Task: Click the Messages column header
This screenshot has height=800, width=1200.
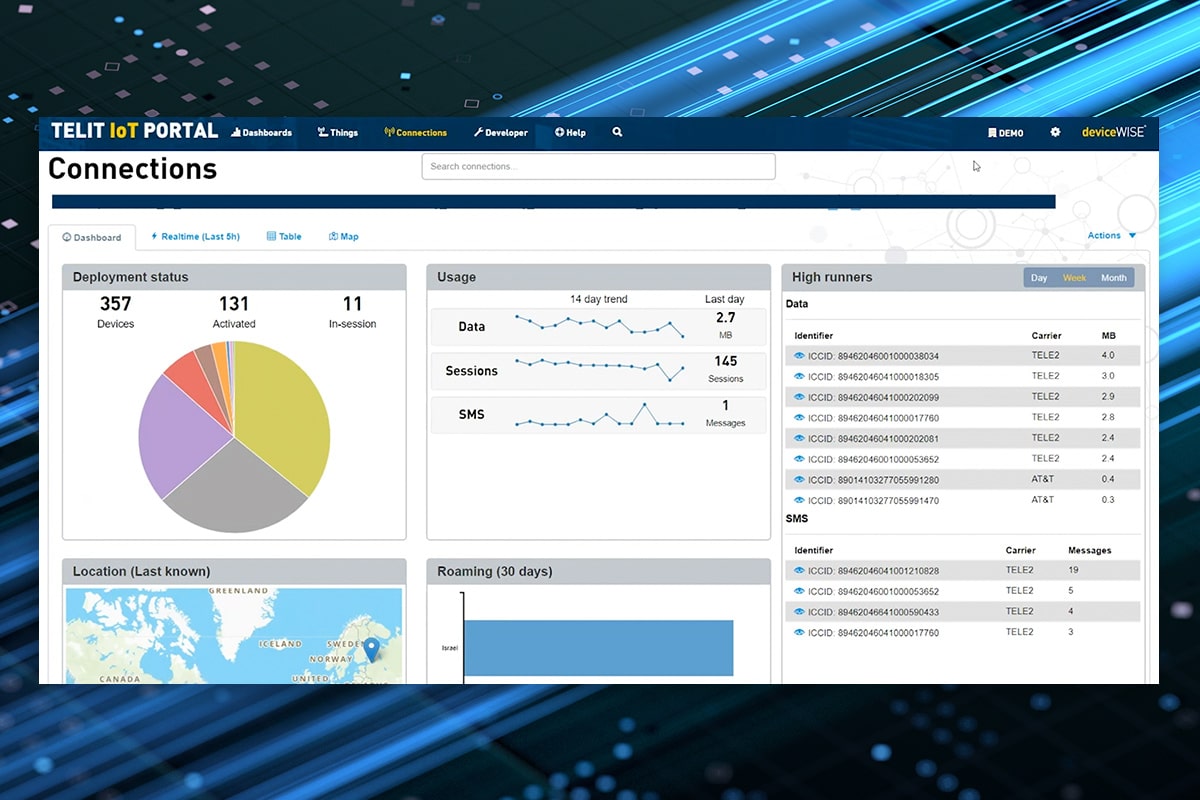Action: [x=1089, y=550]
